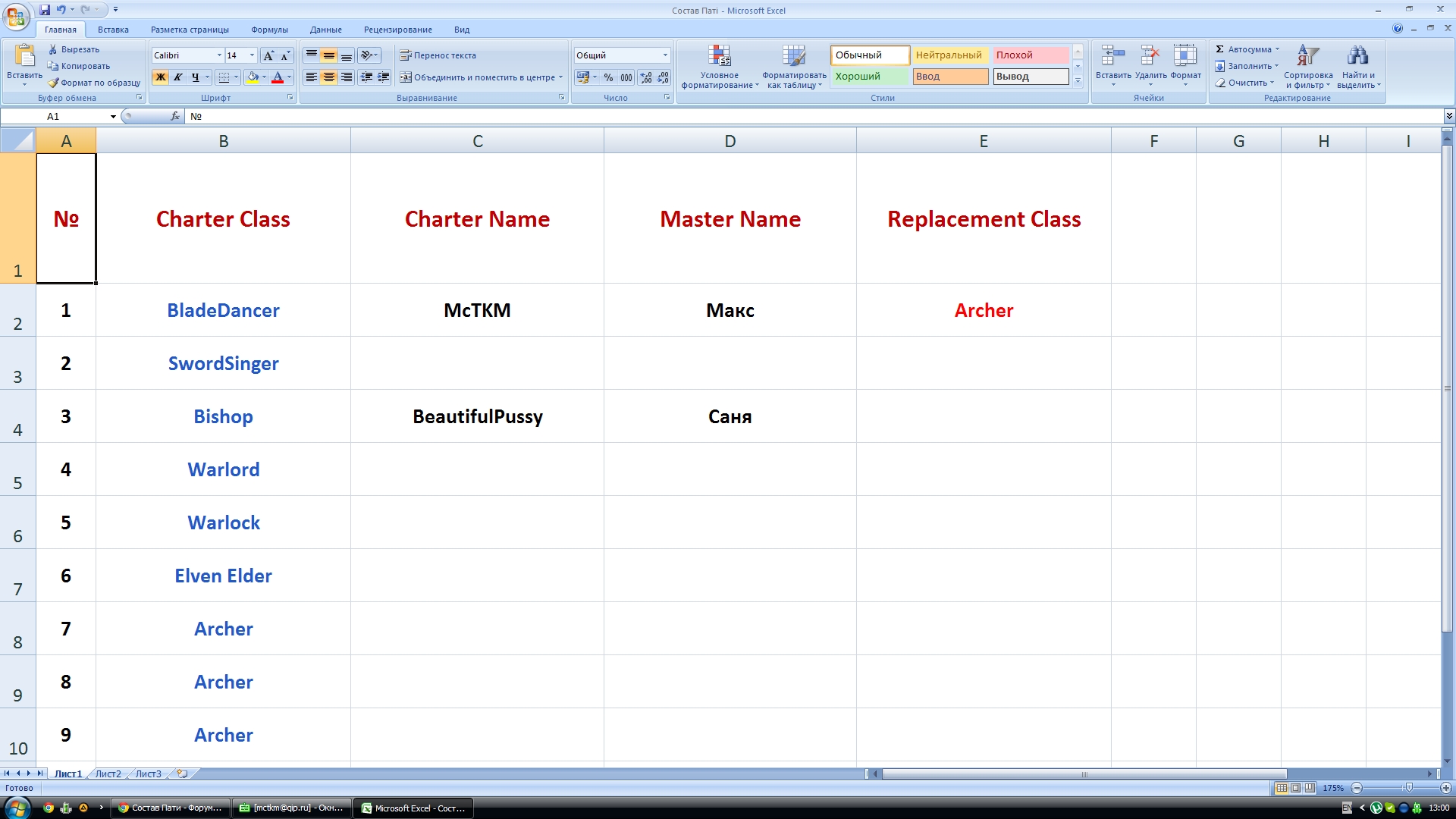Screen dimensions: 1456x819
Task: Click the increase font size icon
Action: (268, 55)
